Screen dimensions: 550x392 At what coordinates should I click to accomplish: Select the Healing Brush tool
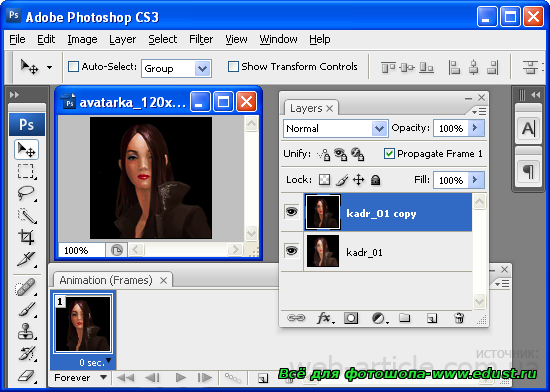click(26, 287)
